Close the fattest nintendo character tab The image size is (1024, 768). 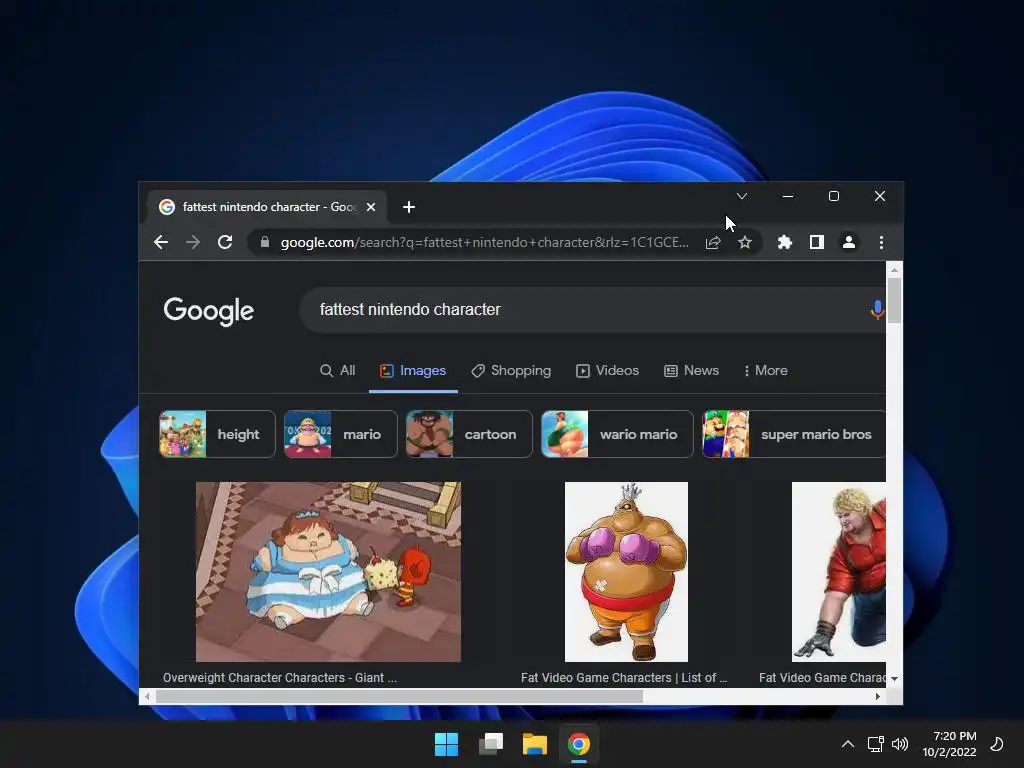[371, 207]
